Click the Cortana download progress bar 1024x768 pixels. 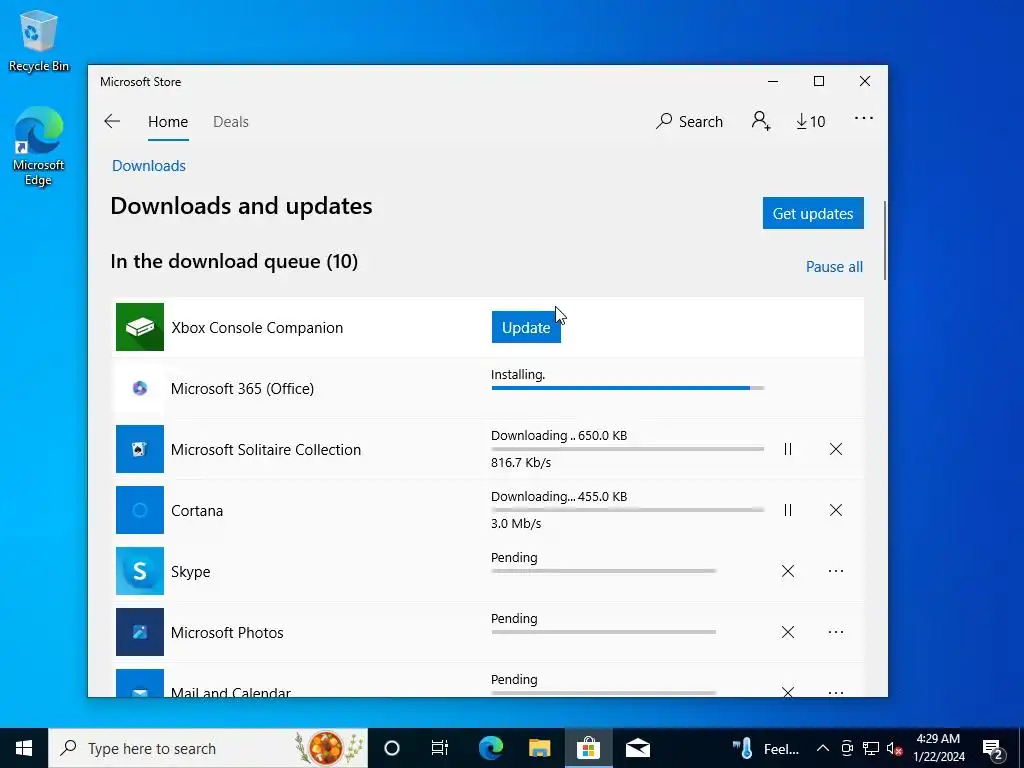(x=628, y=510)
